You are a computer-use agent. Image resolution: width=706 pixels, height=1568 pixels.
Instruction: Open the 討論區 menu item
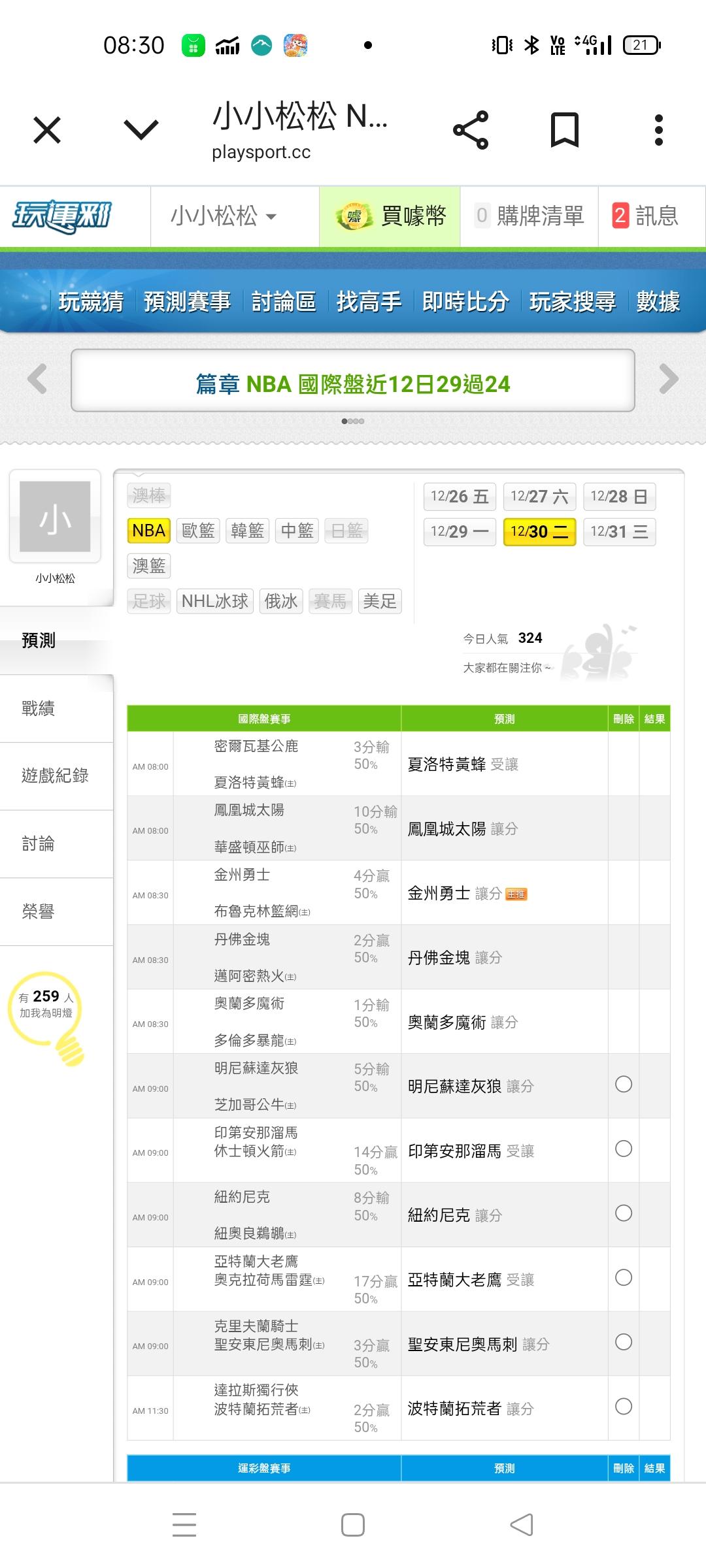click(x=284, y=301)
